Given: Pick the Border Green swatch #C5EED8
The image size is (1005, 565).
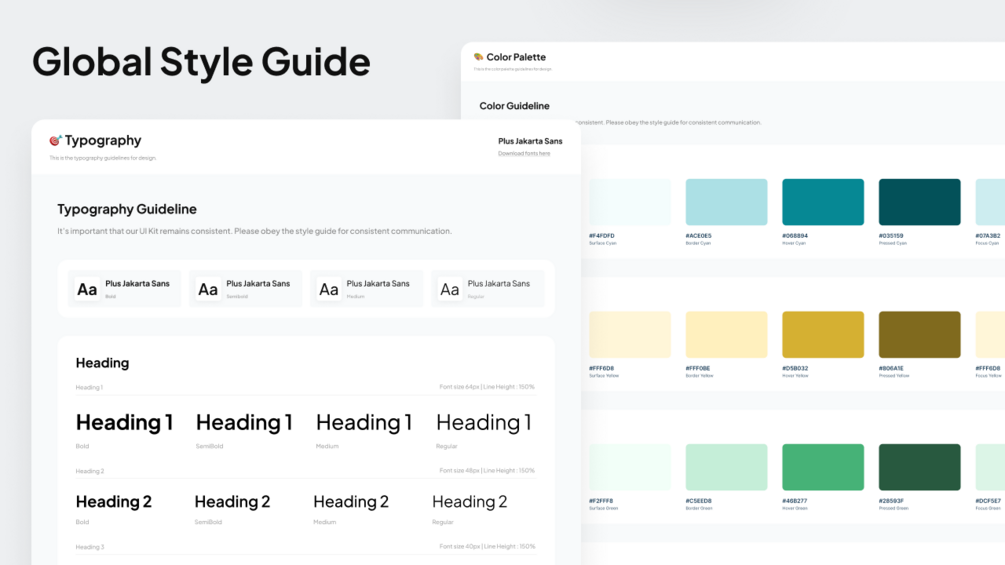Looking at the screenshot, I should [x=726, y=467].
